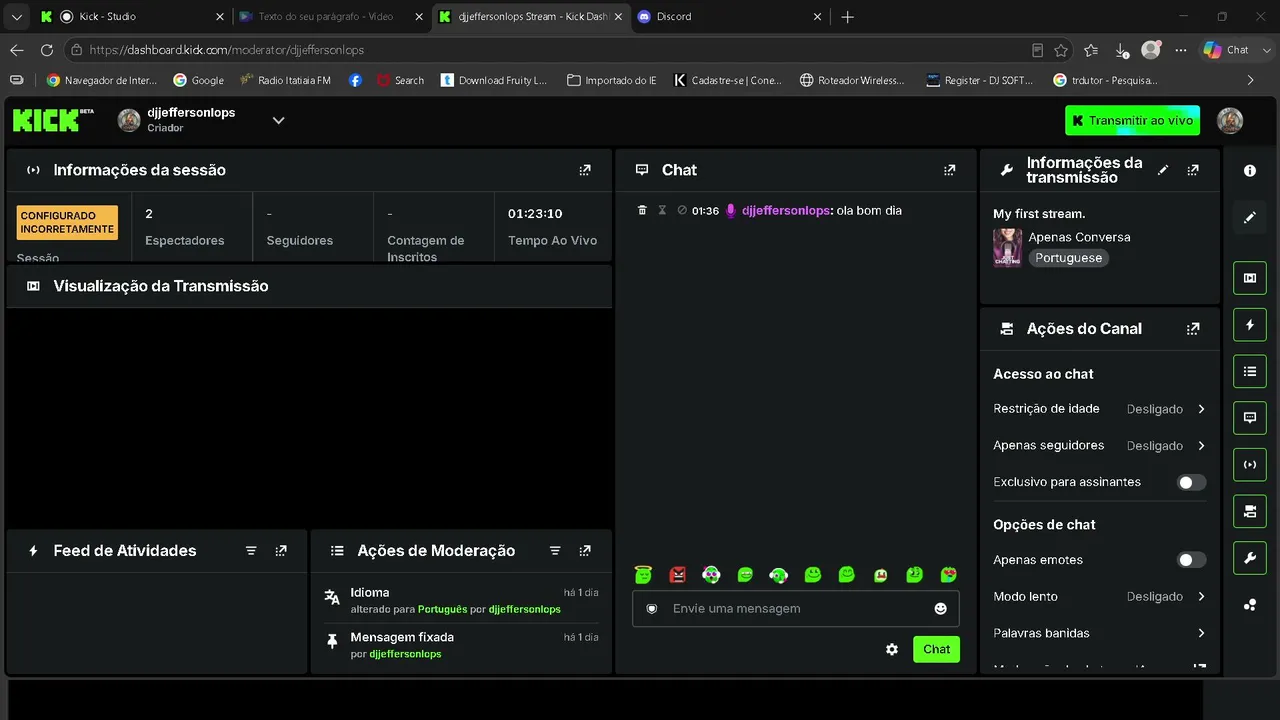The width and height of the screenshot is (1280, 720).
Task: Open chat settings gear icon
Action: pyautogui.click(x=892, y=649)
